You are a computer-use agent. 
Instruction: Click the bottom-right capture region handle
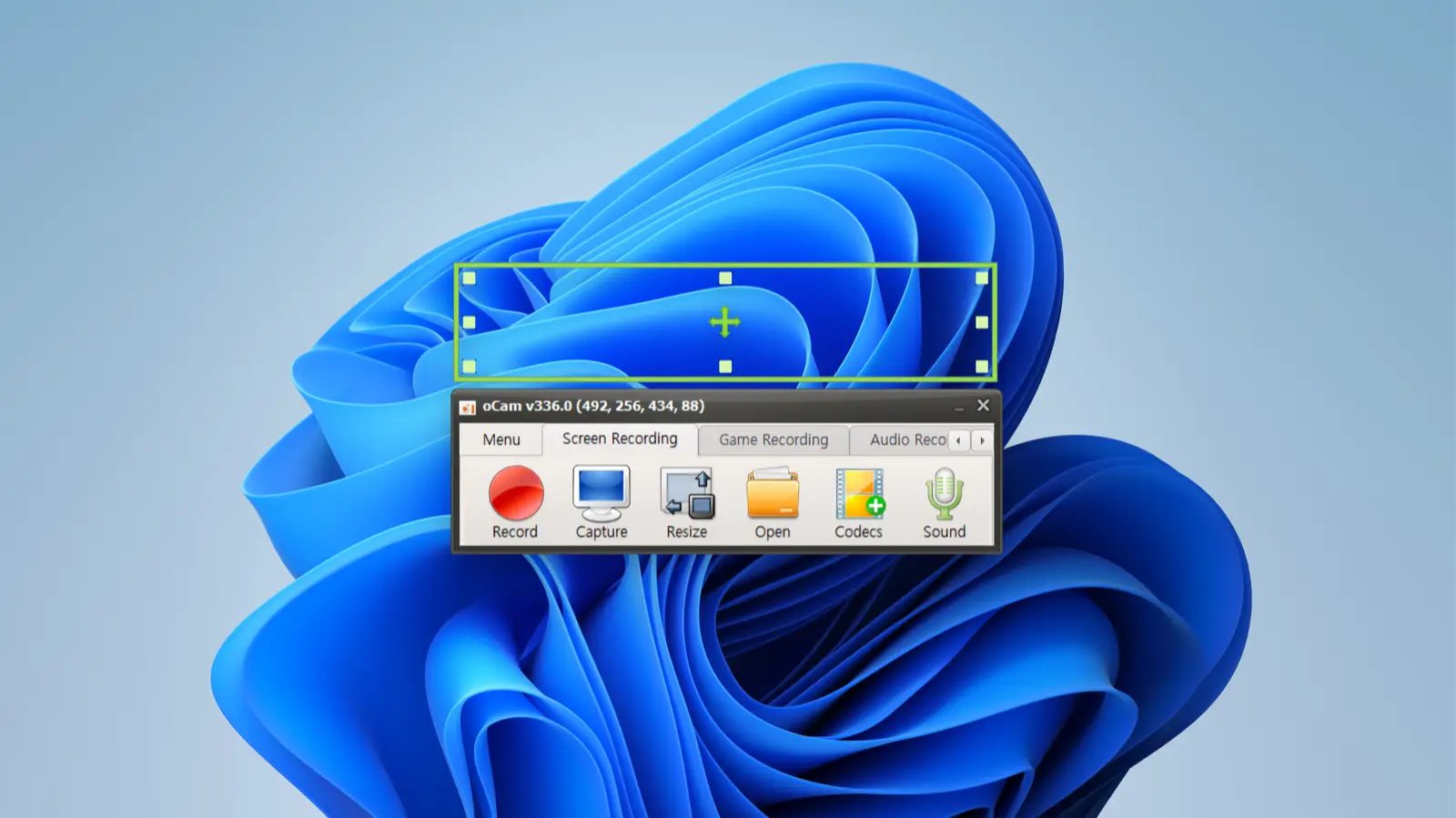click(x=982, y=367)
